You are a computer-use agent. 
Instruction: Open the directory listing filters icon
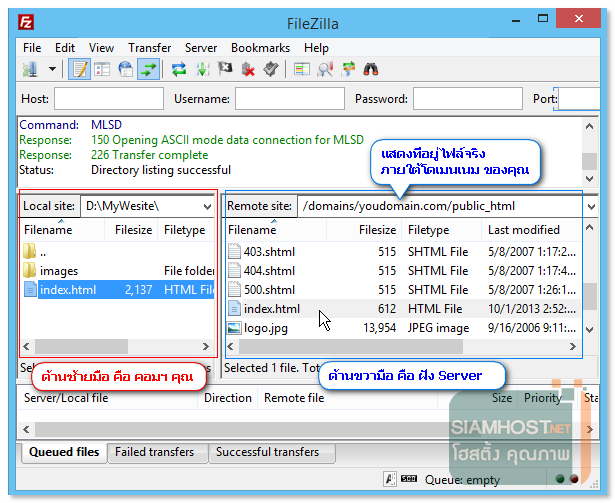point(301,69)
